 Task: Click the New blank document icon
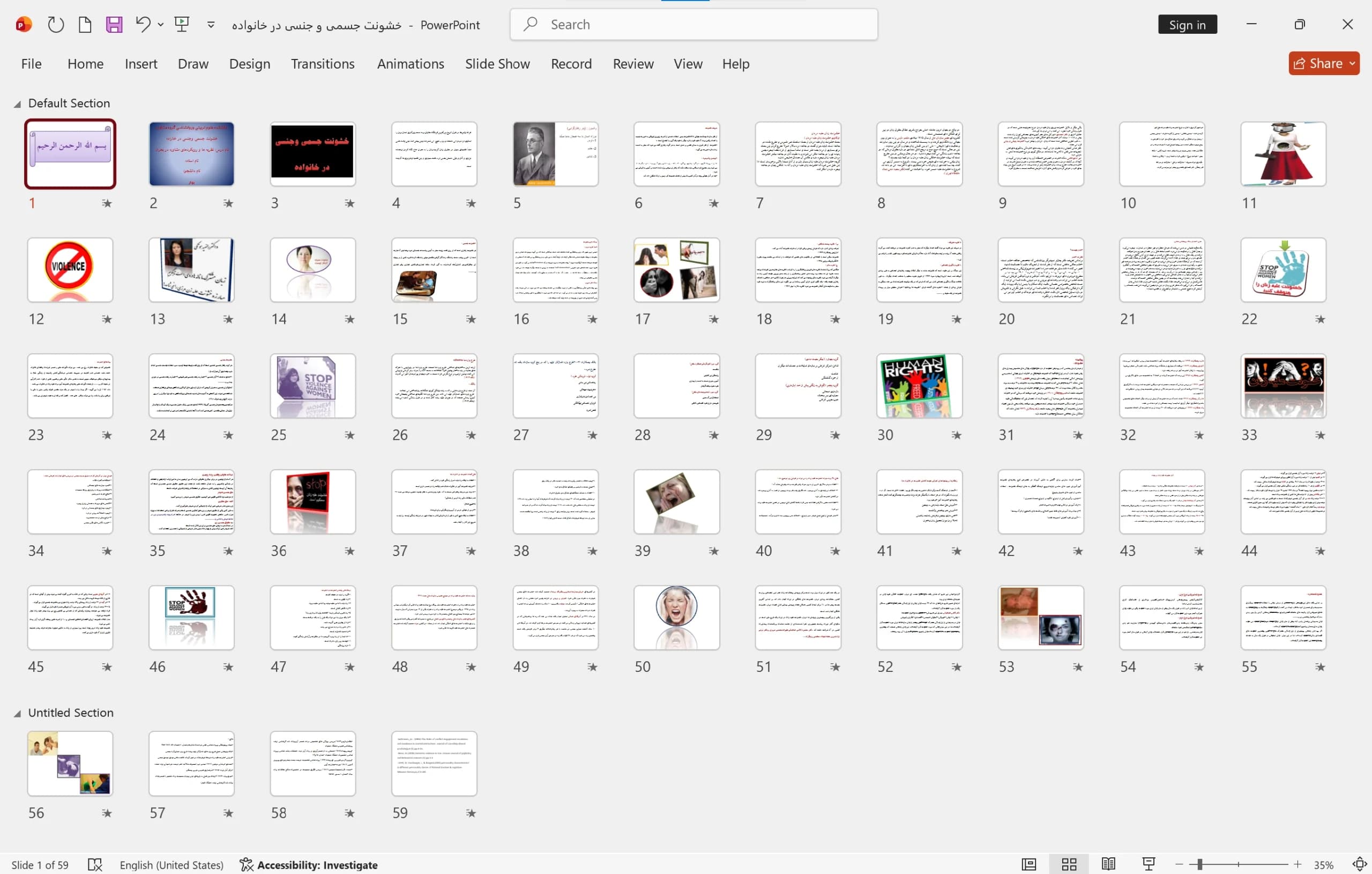(85, 25)
